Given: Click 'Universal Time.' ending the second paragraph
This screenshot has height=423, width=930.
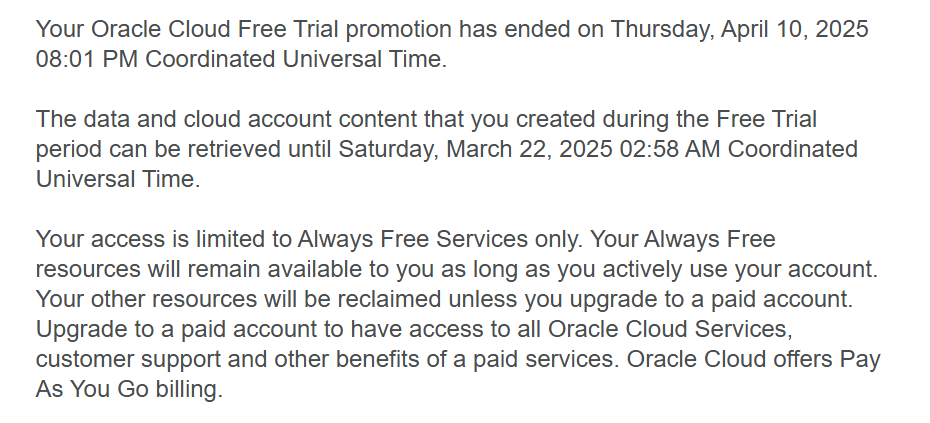Looking at the screenshot, I should click(x=118, y=179).
